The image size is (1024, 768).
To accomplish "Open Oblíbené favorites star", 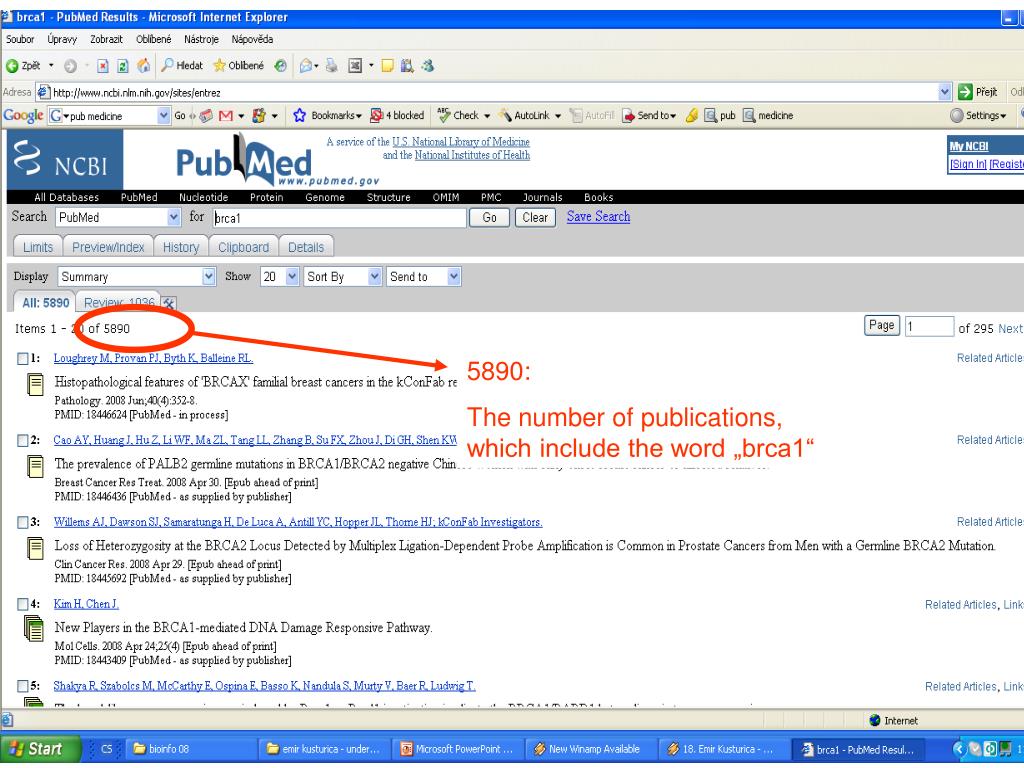I will (238, 65).
